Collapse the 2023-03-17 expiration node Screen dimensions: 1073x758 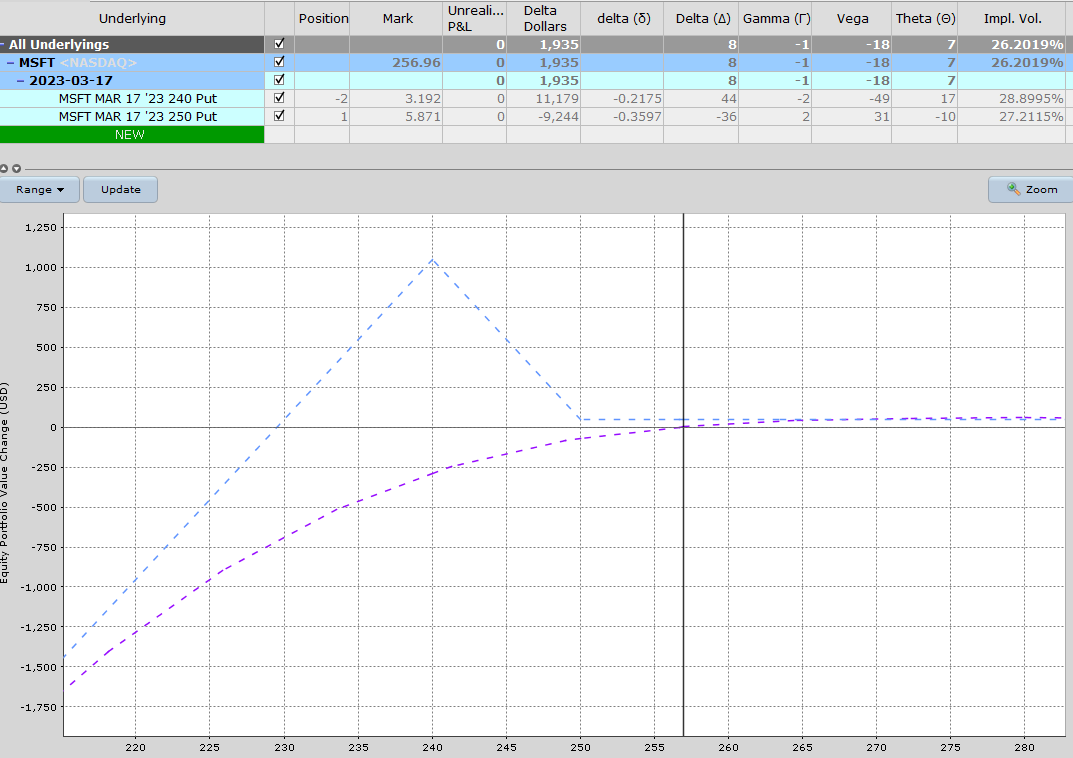[21, 80]
